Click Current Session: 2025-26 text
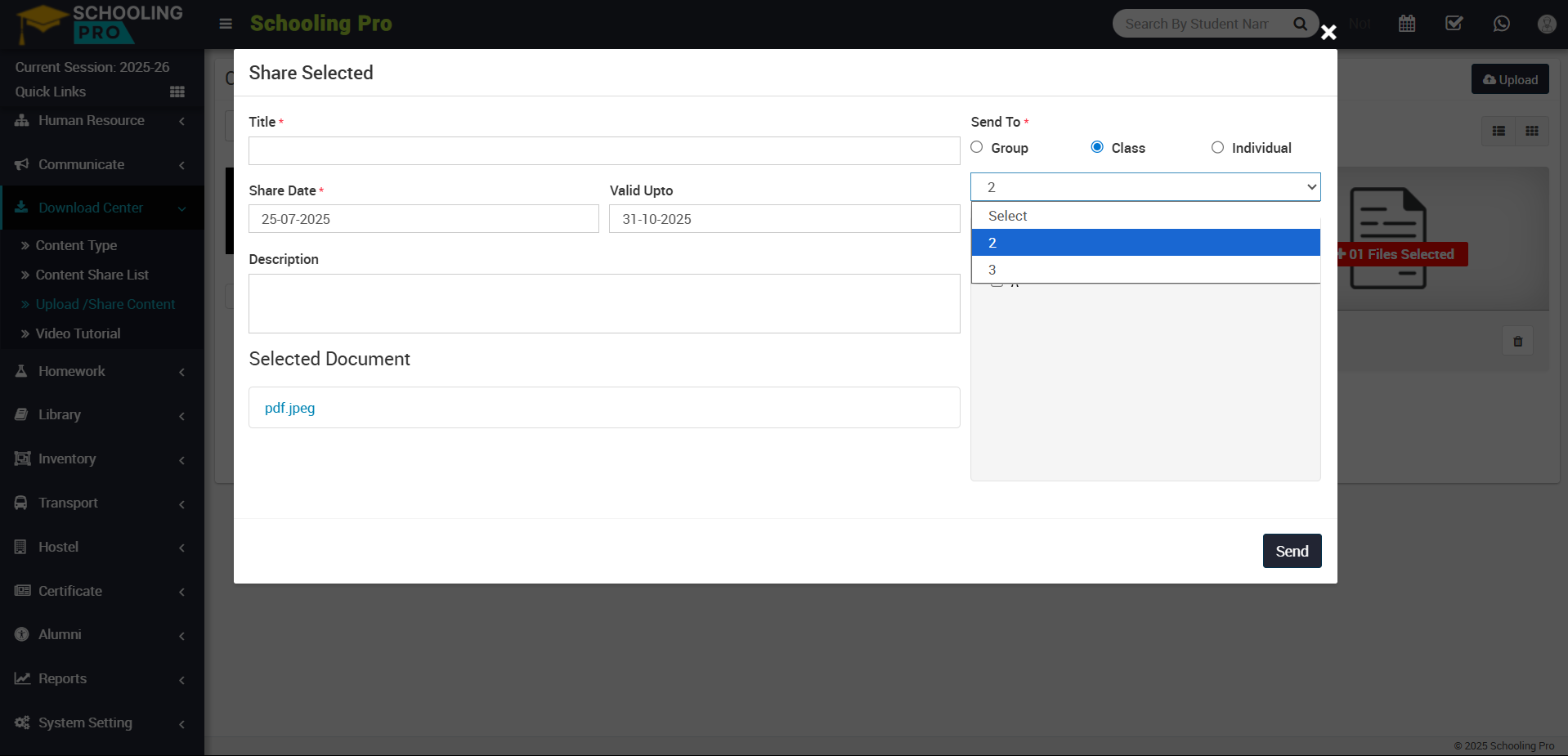The height and width of the screenshot is (756, 1568). tap(92, 67)
